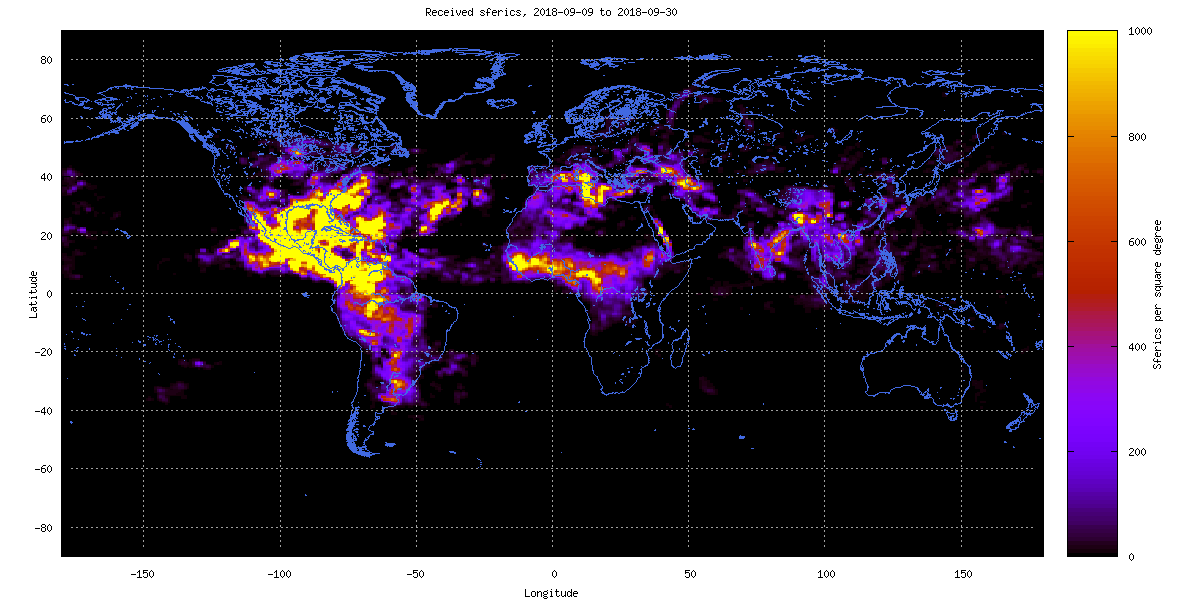Click the "Latitude" y-axis label
The image size is (1200, 600).
tap(33, 294)
